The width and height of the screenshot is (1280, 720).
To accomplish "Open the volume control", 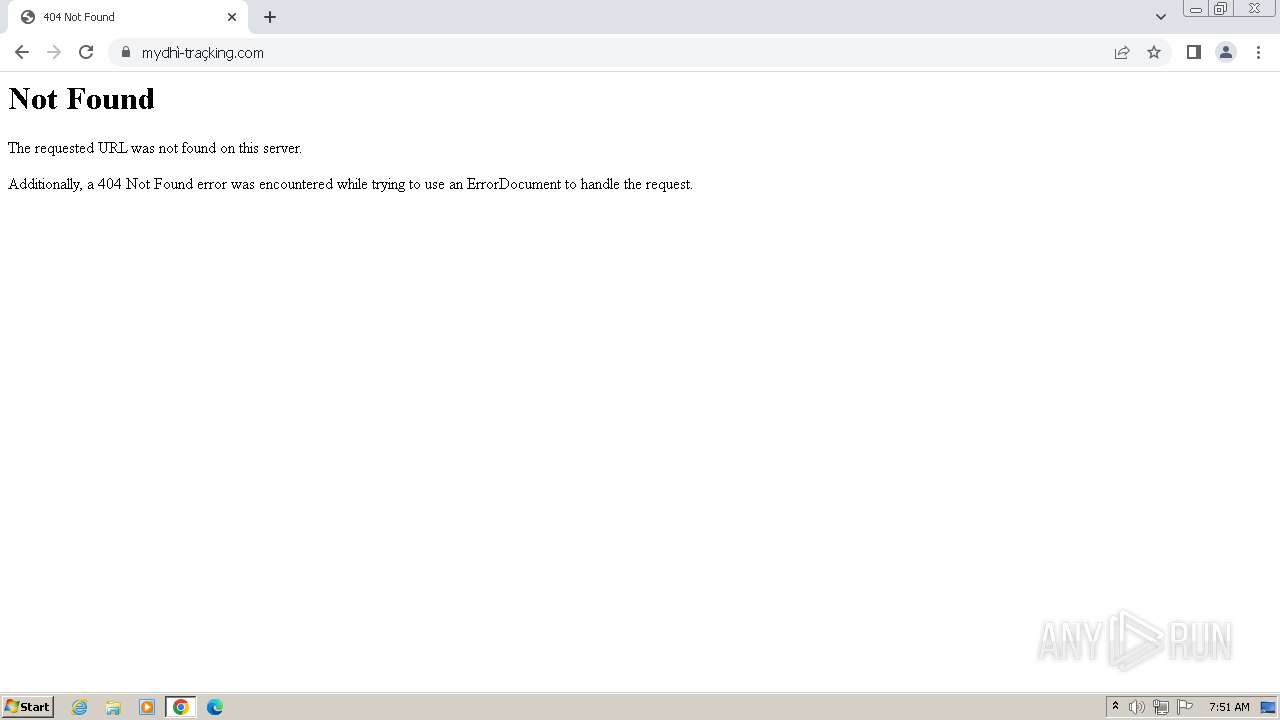I will (x=1137, y=707).
